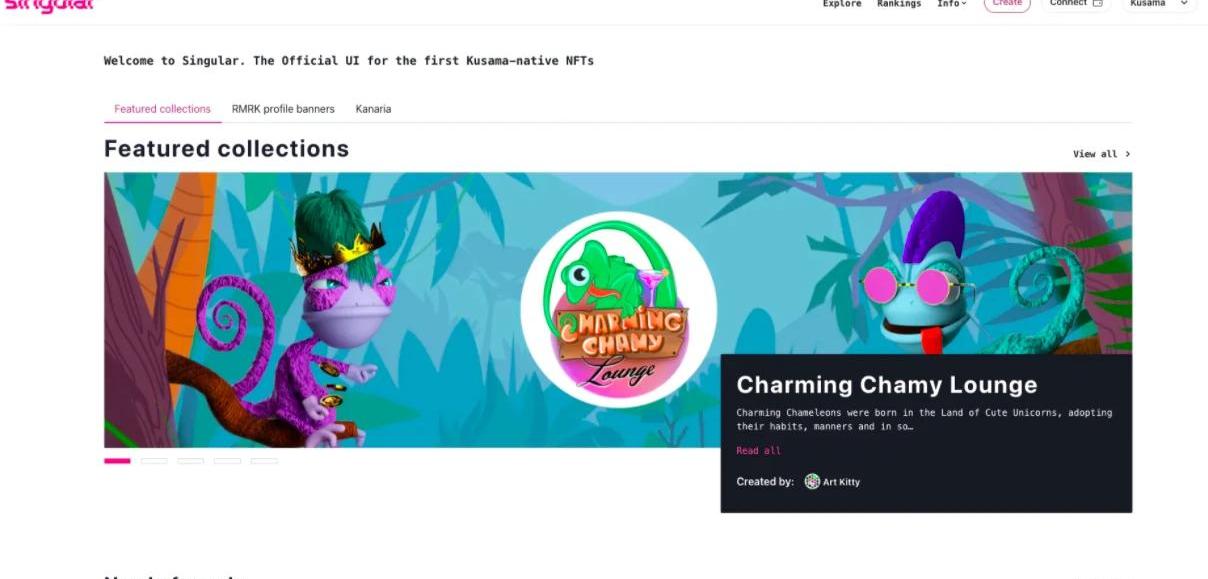Viewport: 1208px width, 579px height.
Task: Open the Charming Chamy Lounge title
Action: [886, 385]
